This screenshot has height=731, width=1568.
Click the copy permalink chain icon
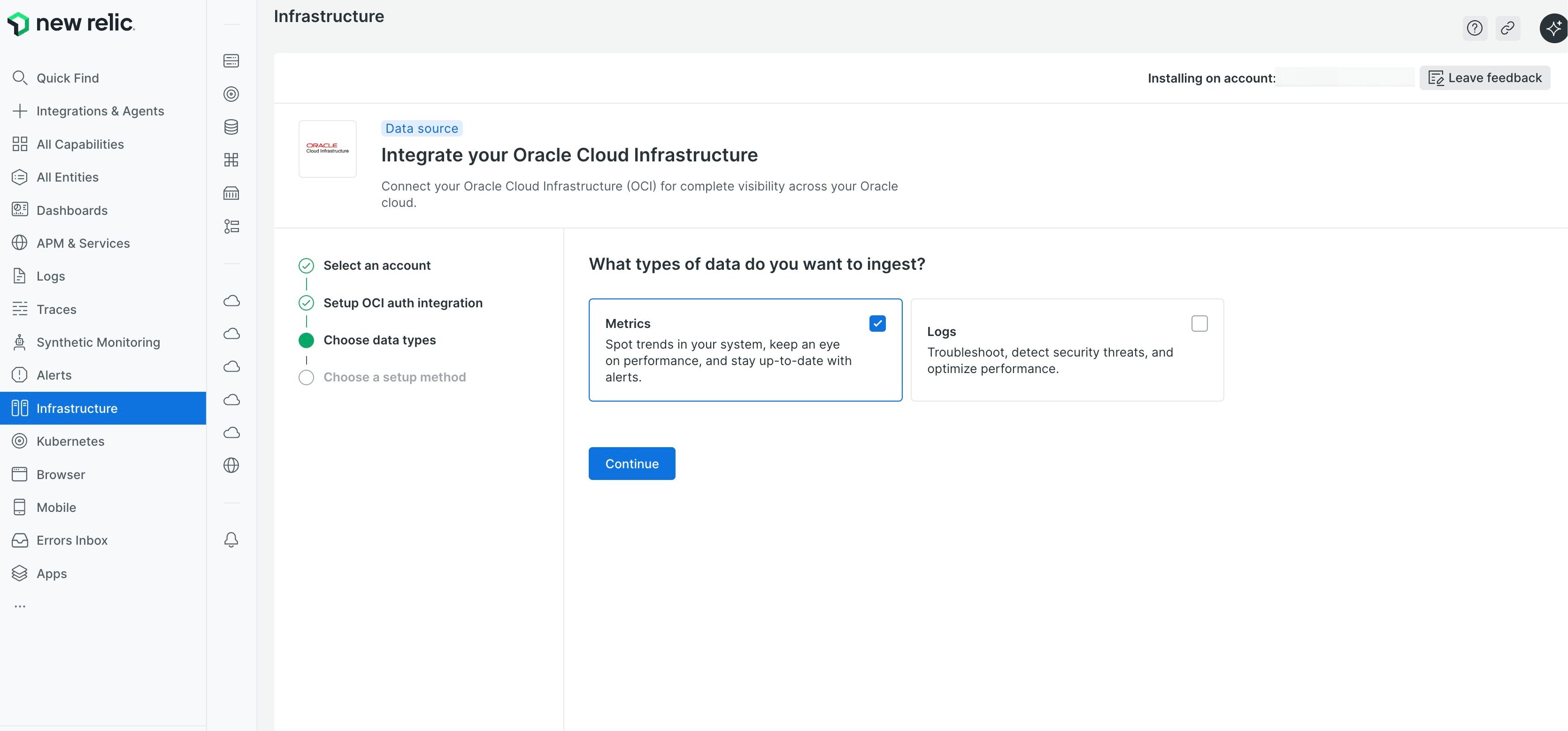point(1507,28)
